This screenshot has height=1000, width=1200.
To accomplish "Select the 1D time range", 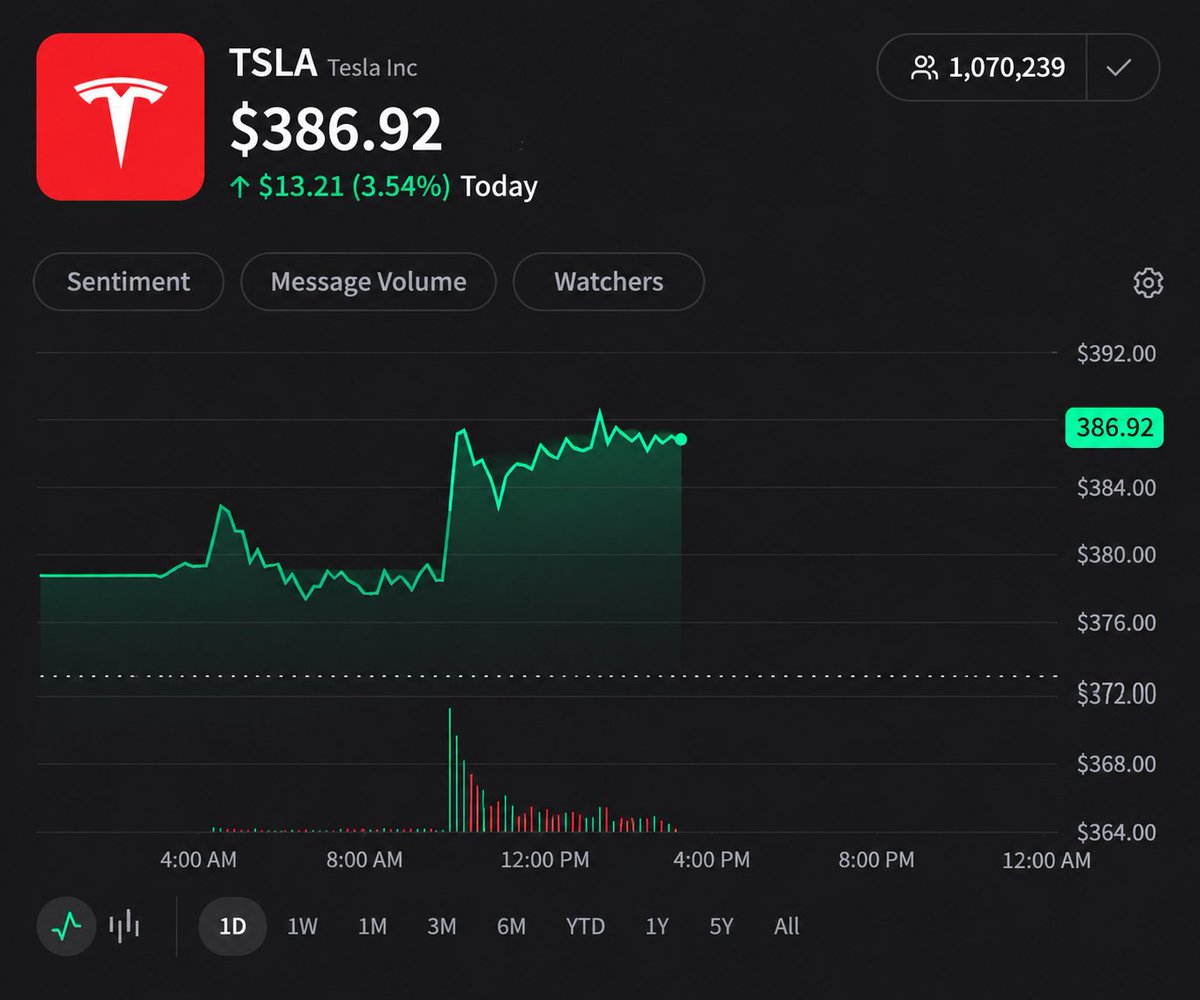I will 232,927.
